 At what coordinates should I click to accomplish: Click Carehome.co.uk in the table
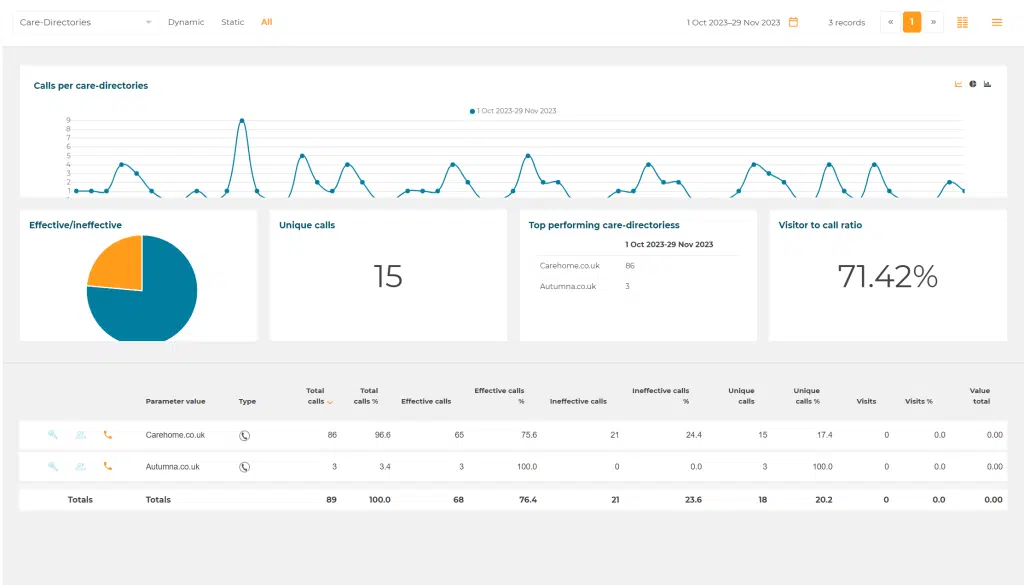tap(175, 435)
